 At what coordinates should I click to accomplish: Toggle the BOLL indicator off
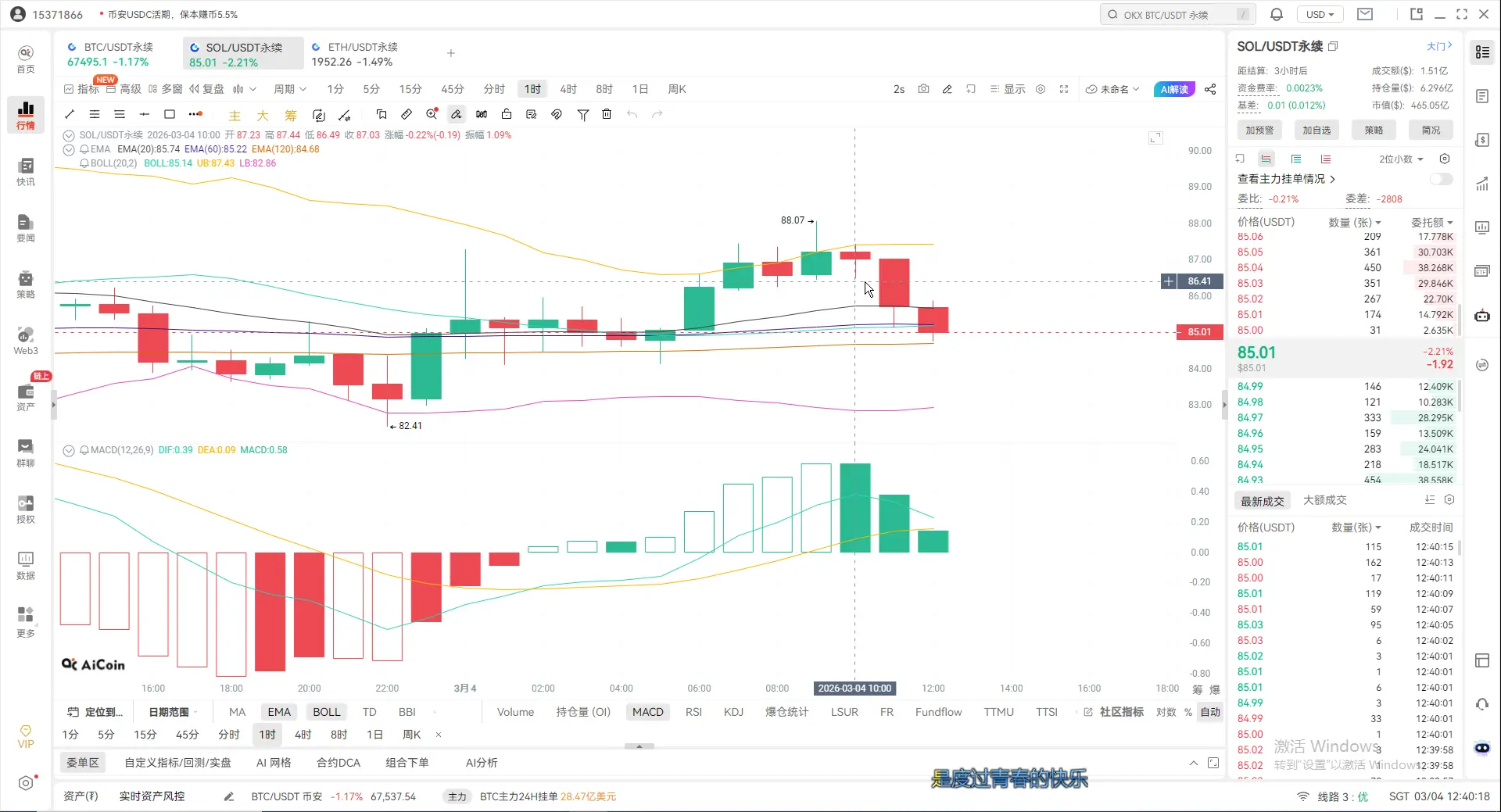(327, 712)
